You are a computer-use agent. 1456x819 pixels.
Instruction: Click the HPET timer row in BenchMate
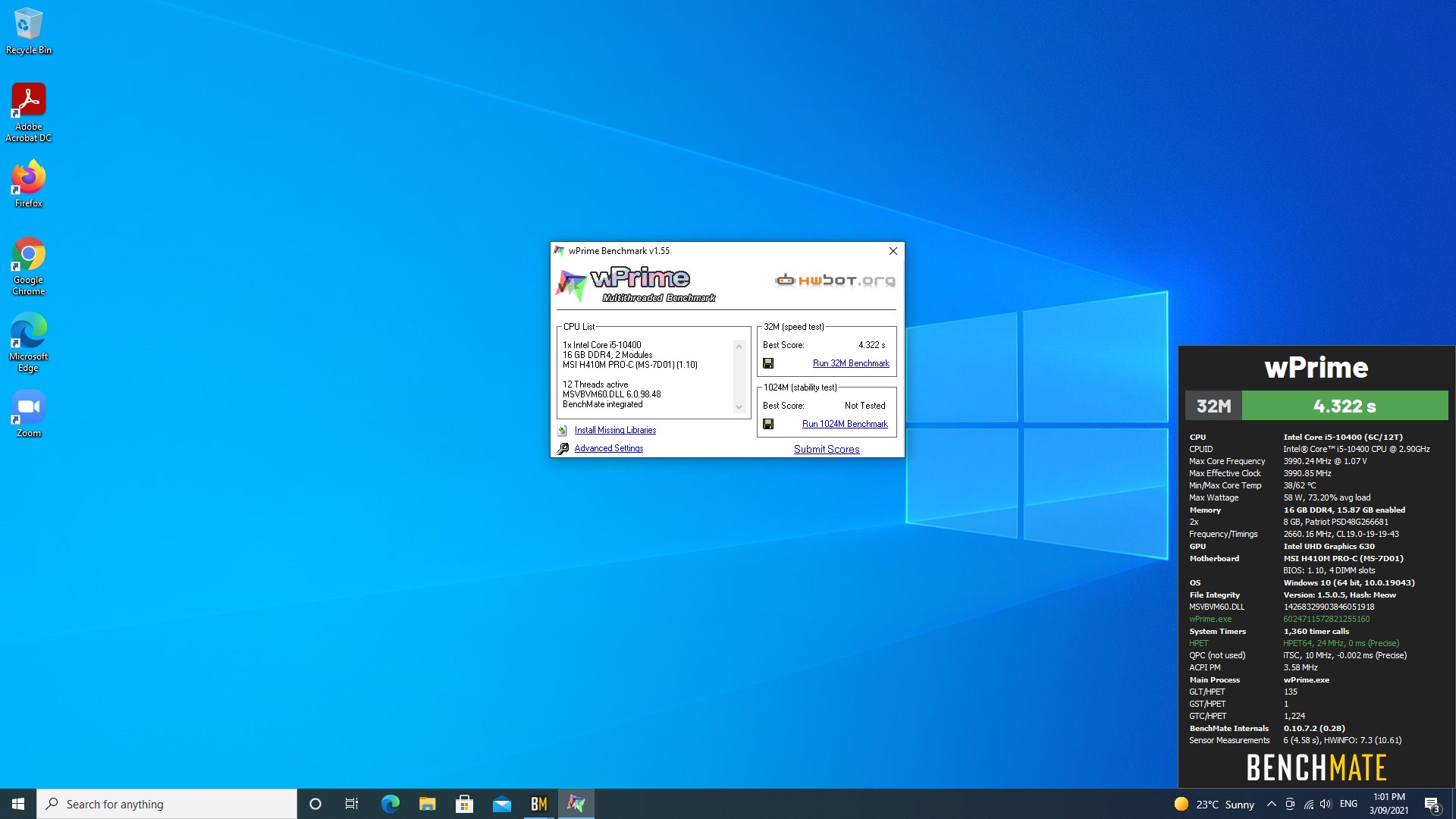[x=1294, y=643]
